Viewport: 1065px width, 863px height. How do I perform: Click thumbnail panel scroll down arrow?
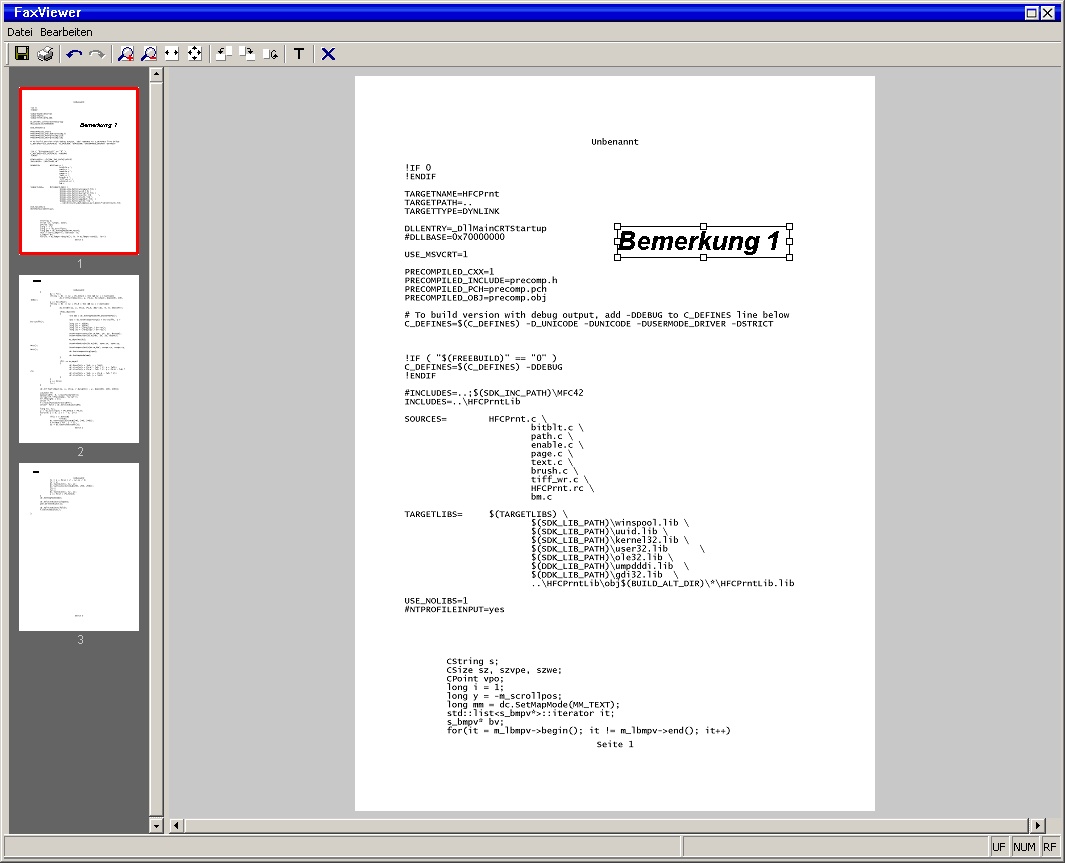(156, 826)
